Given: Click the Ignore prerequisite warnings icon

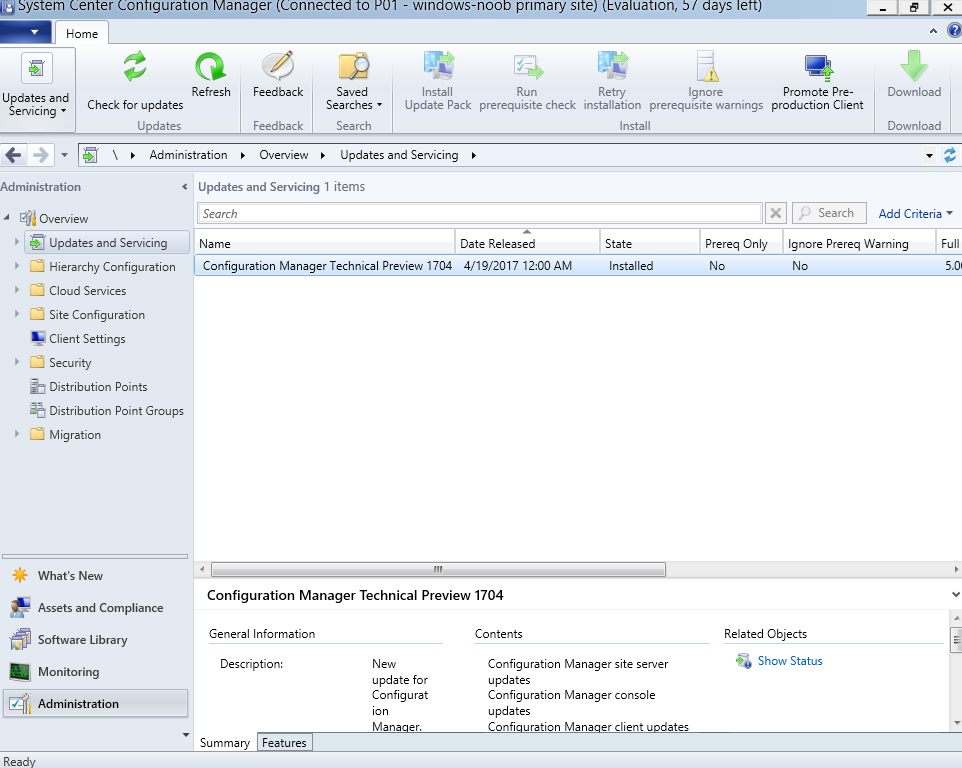Looking at the screenshot, I should (706, 66).
